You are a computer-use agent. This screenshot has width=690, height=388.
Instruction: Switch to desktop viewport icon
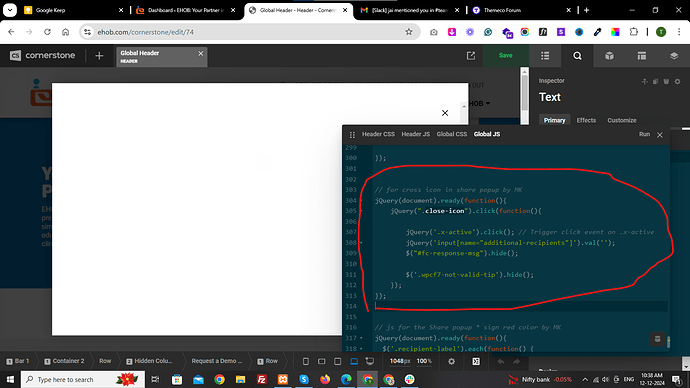point(370,361)
